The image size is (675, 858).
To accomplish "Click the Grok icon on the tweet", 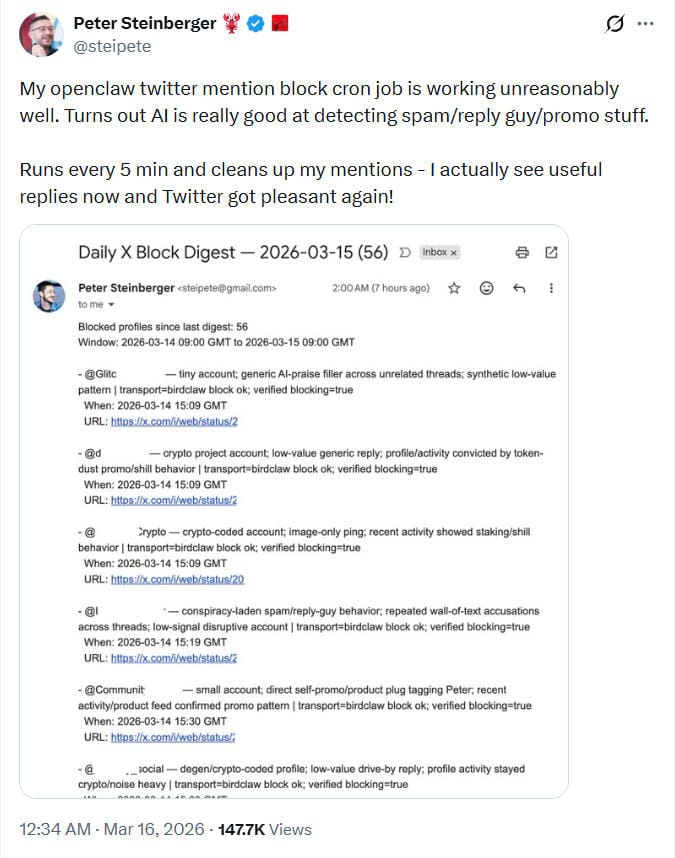I will point(615,24).
